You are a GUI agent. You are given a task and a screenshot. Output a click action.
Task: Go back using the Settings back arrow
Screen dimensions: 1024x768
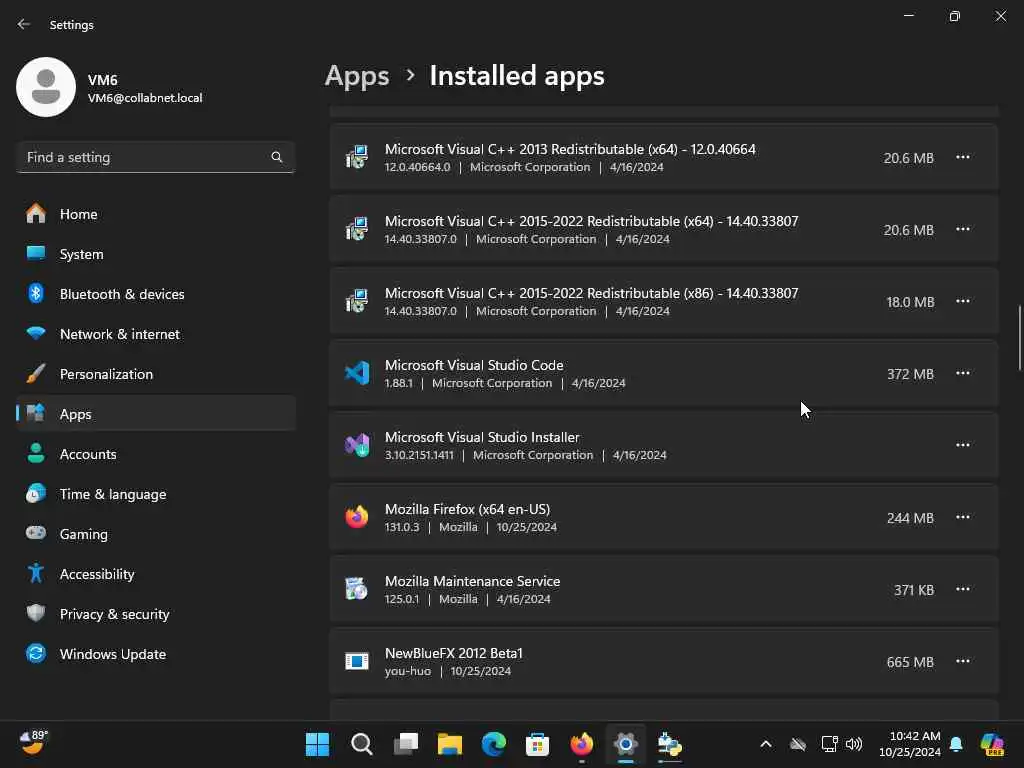point(24,24)
